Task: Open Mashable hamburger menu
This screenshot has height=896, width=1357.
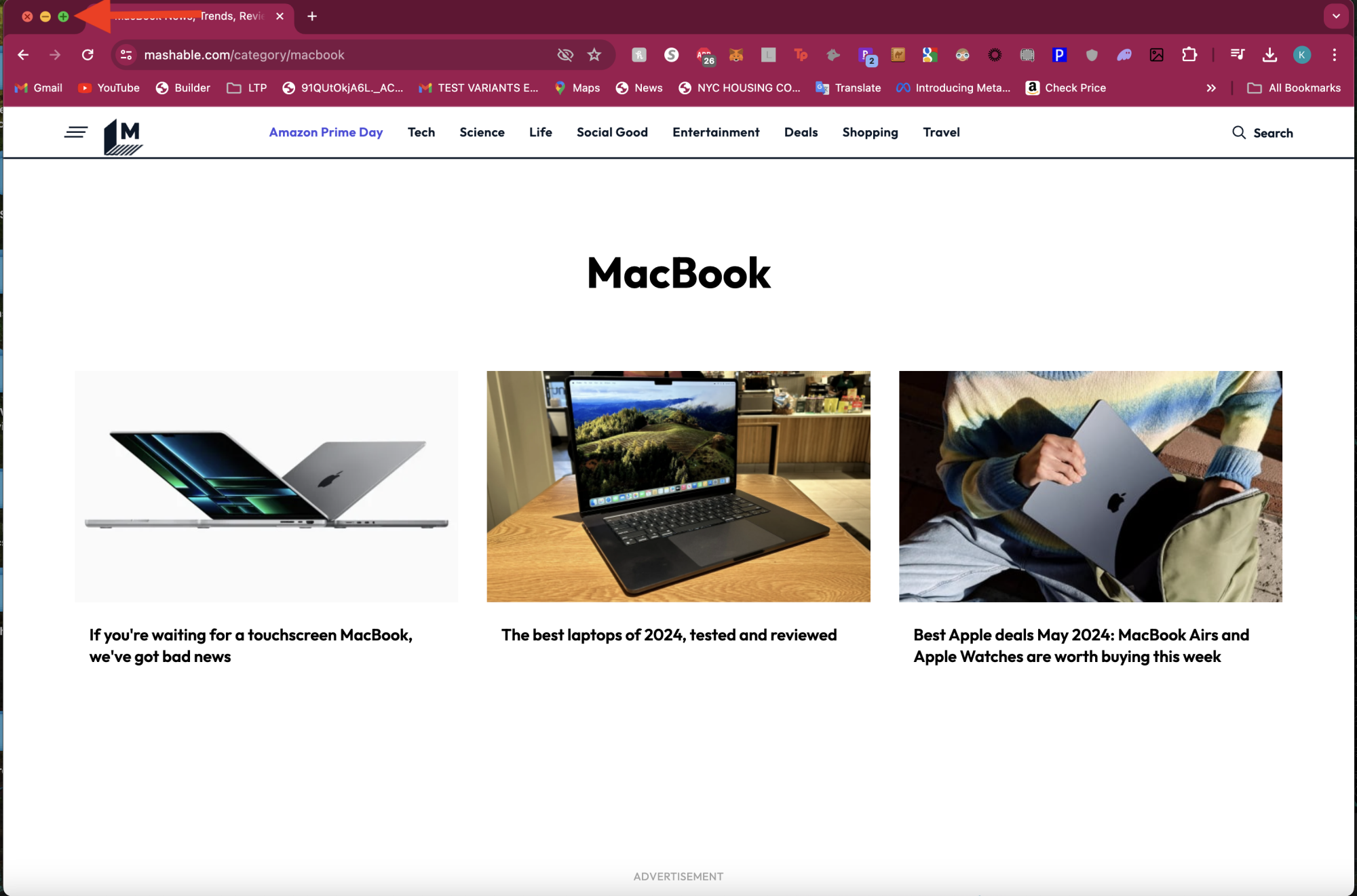Action: click(x=76, y=132)
